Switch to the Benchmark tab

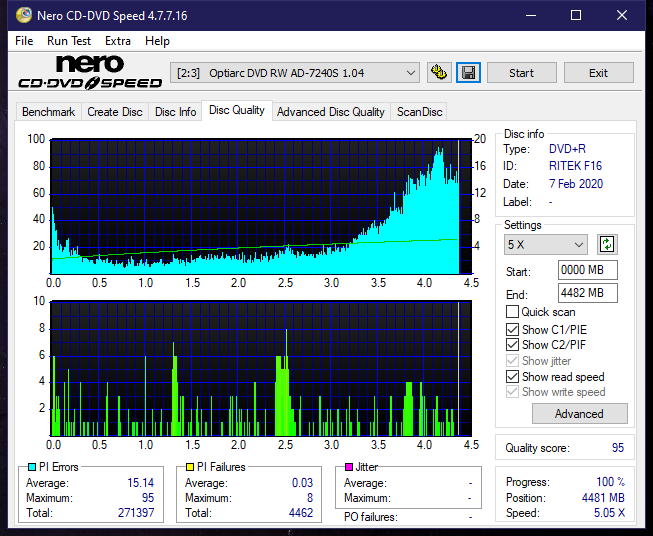[49, 112]
